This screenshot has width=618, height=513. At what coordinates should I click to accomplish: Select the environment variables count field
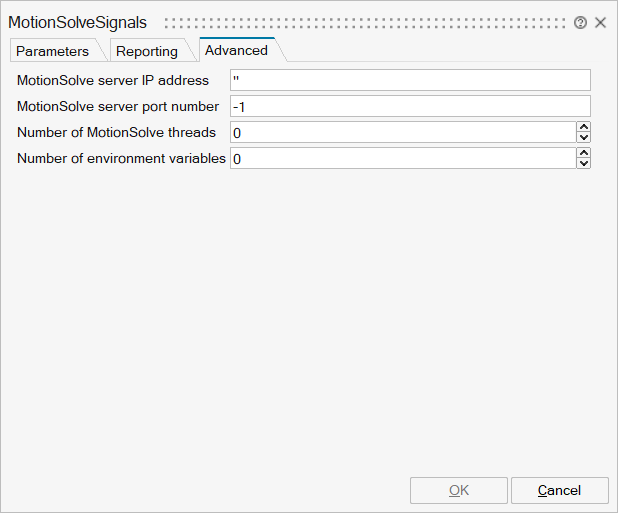(x=402, y=158)
